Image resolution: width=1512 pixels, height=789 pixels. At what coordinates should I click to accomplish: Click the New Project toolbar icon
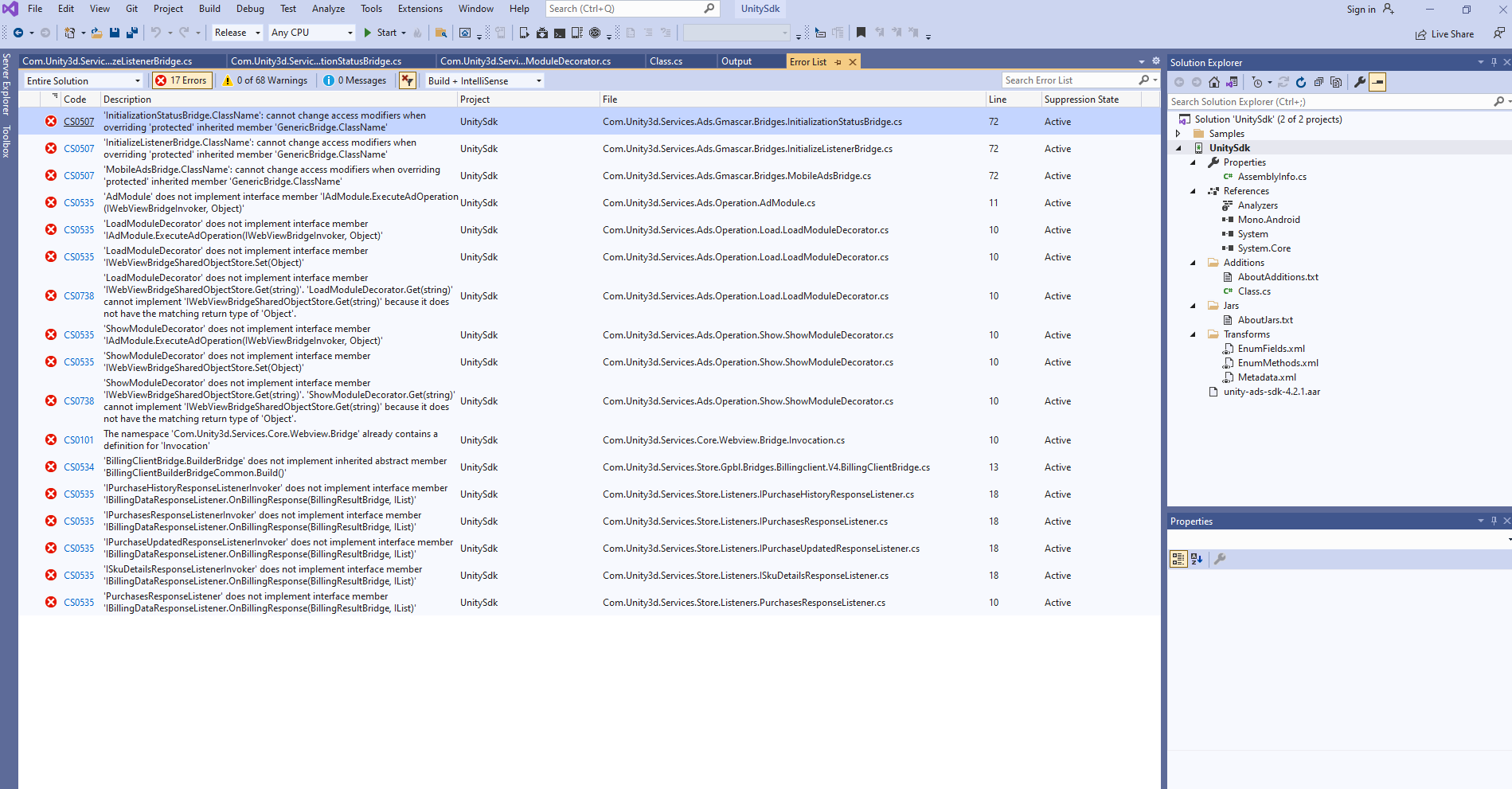(70, 33)
